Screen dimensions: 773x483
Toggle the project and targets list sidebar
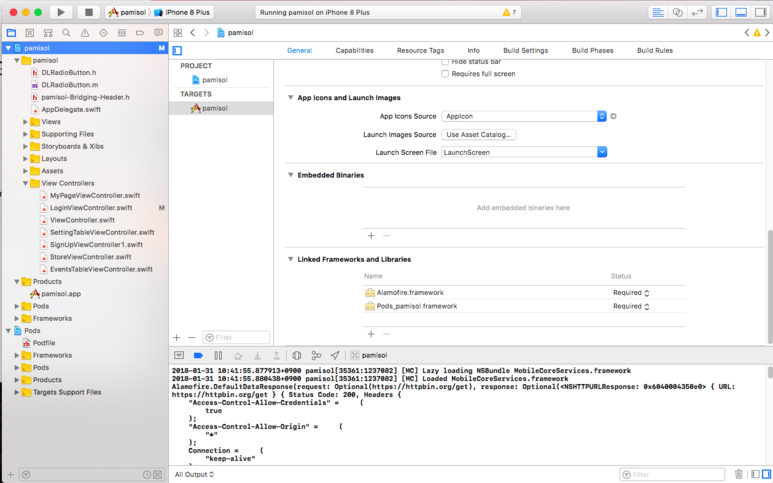pos(177,50)
